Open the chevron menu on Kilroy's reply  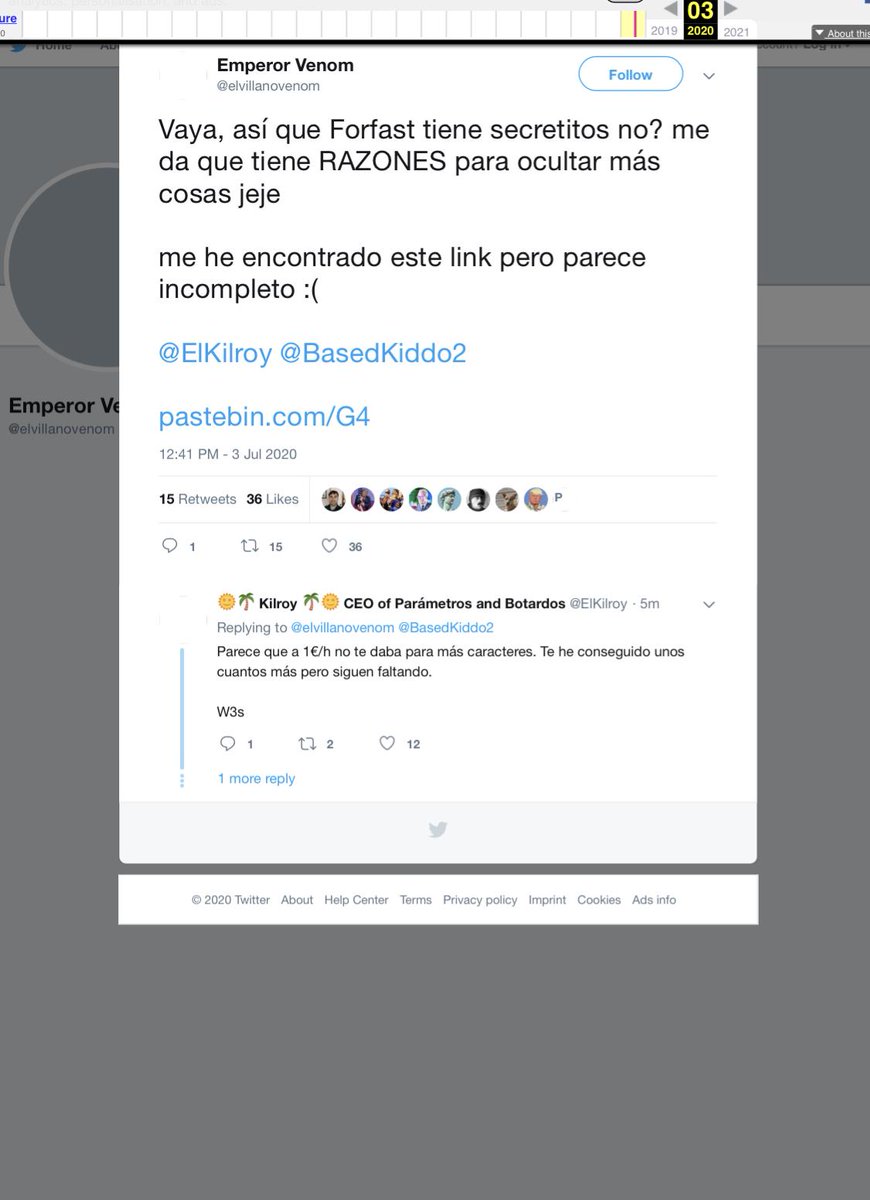tap(709, 604)
